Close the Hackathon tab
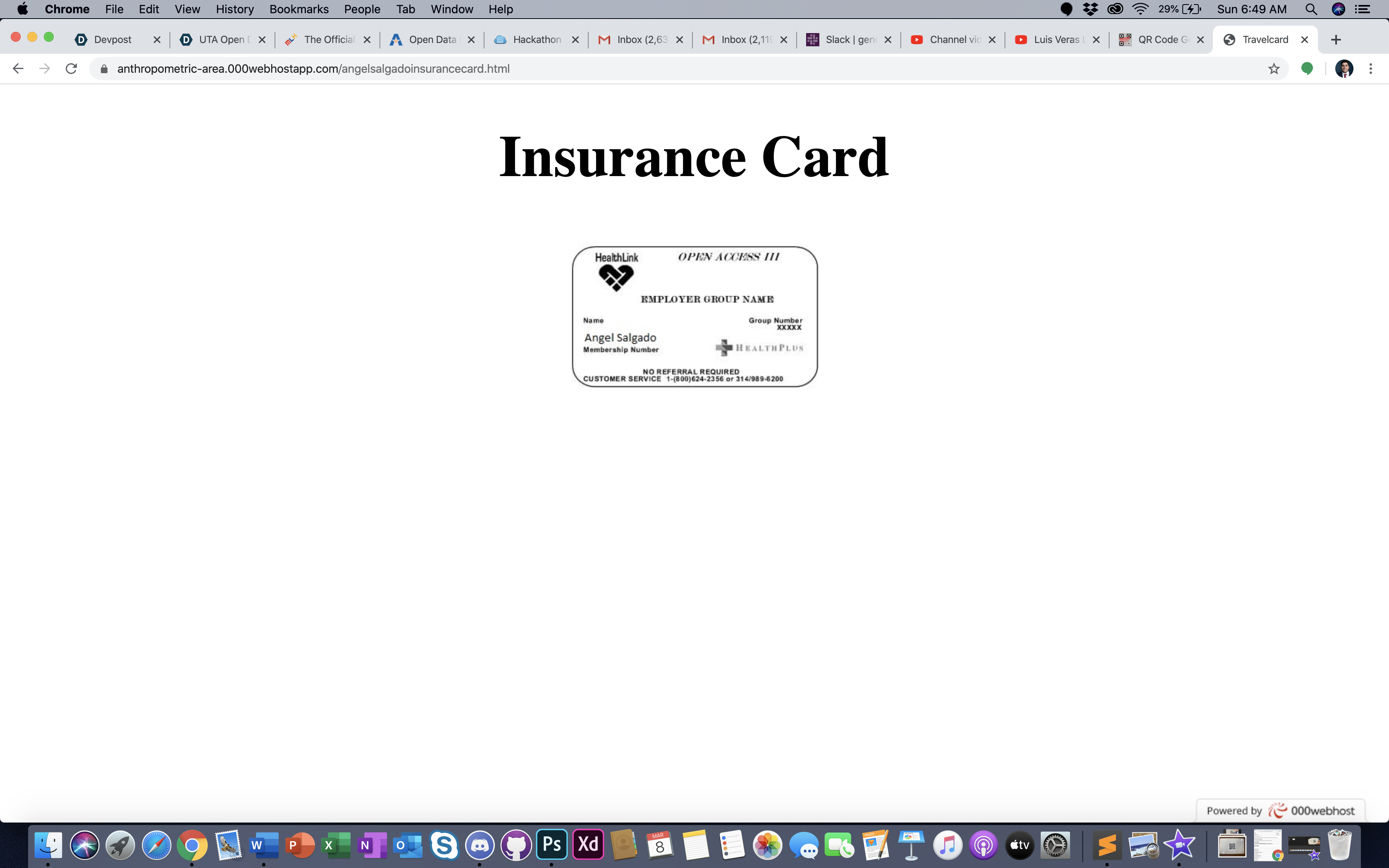 click(x=575, y=40)
